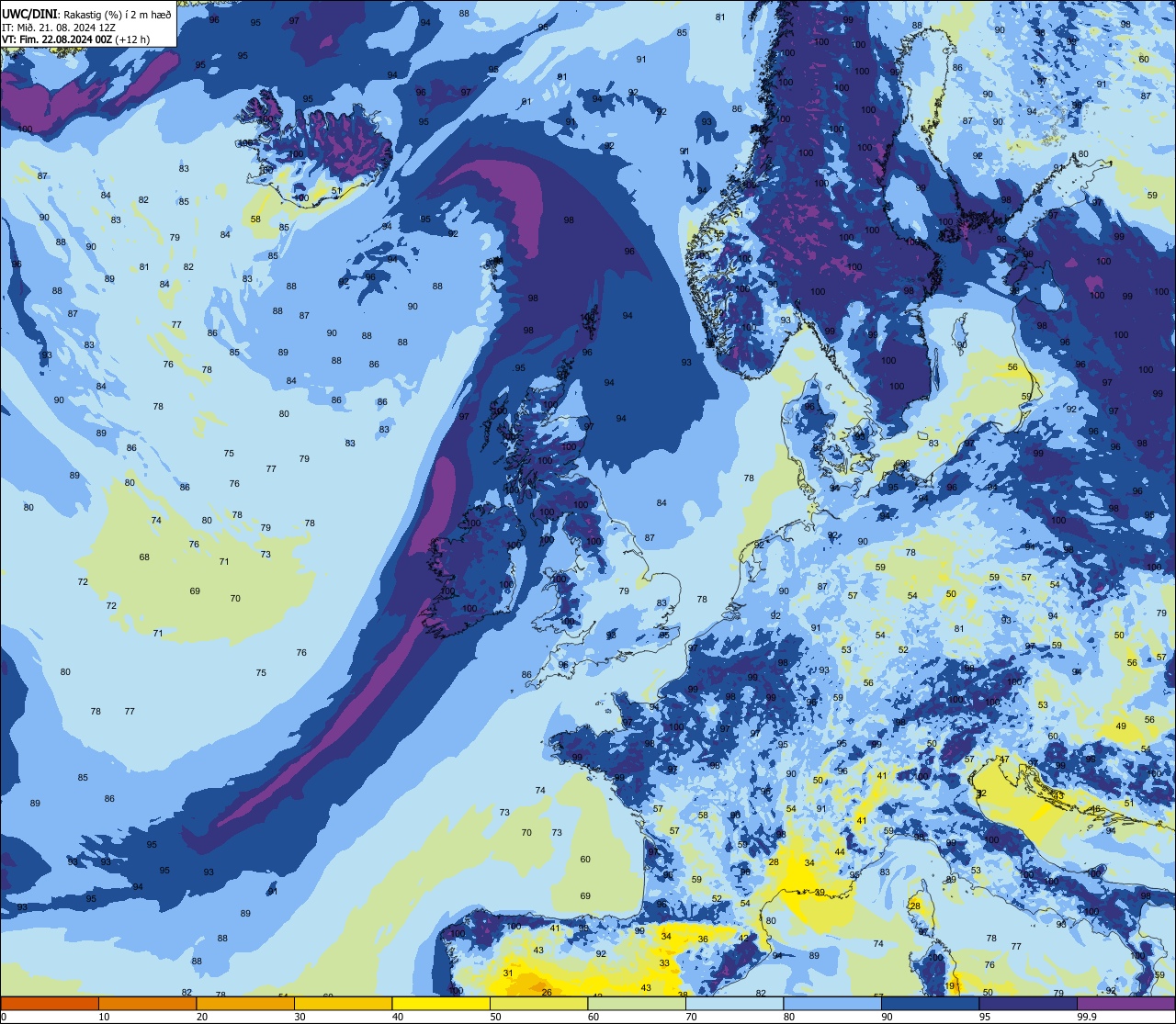Click the '40' legend scale label

pos(398,1017)
